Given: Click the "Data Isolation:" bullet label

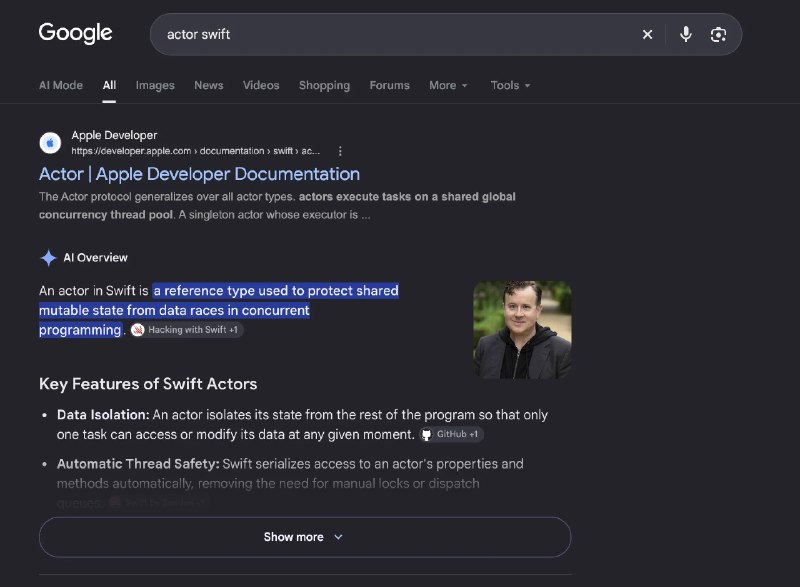Looking at the screenshot, I should (x=103, y=415).
